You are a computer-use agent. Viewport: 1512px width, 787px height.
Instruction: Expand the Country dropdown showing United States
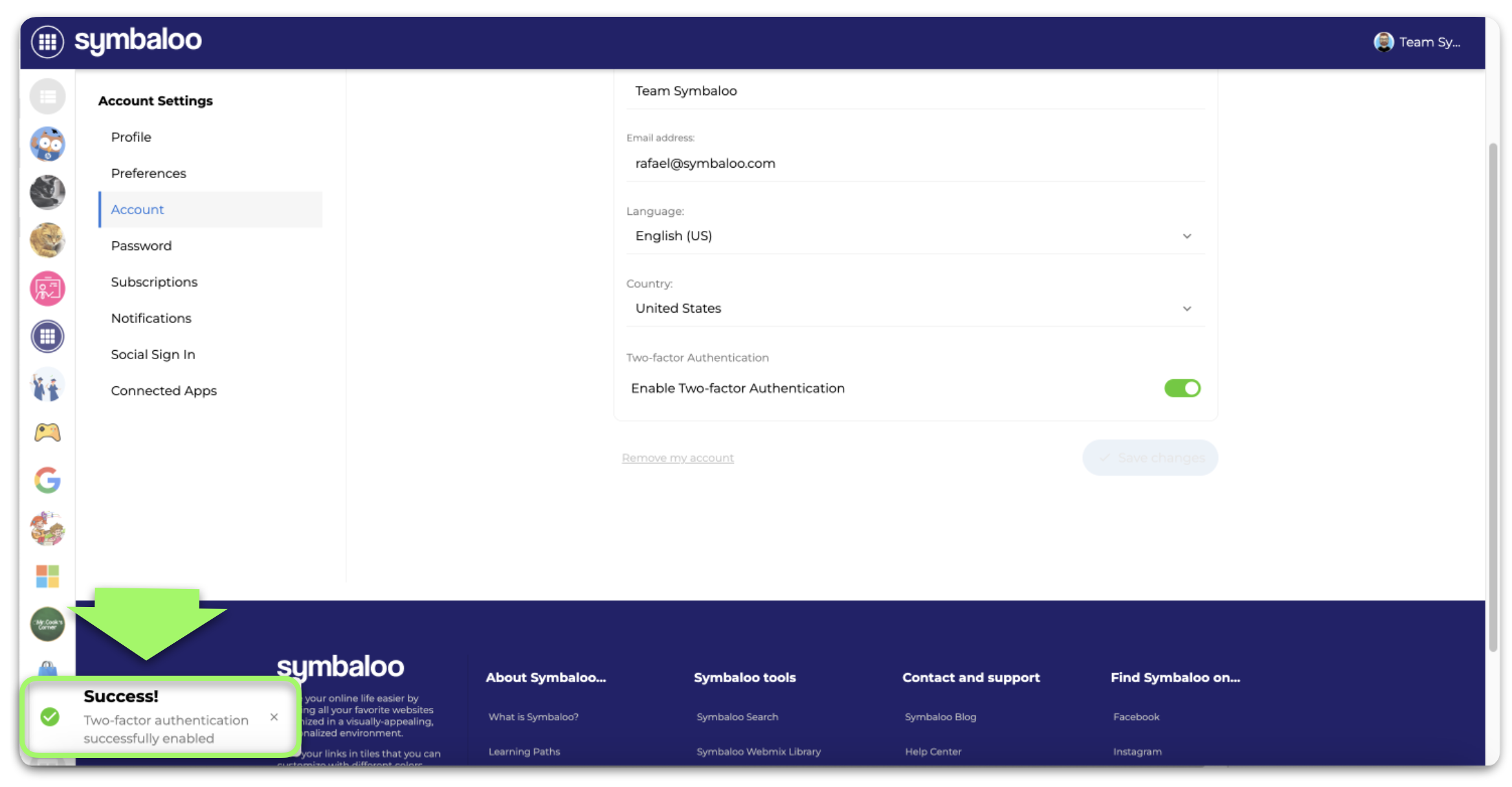(x=915, y=308)
